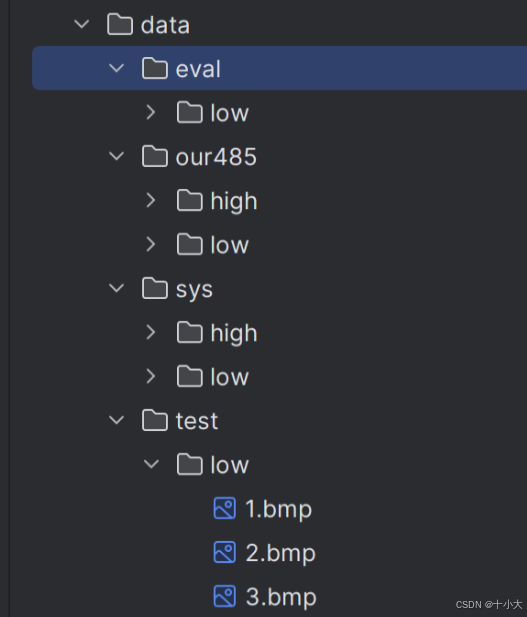
Task: Click the data folder icon
Action: click(120, 24)
